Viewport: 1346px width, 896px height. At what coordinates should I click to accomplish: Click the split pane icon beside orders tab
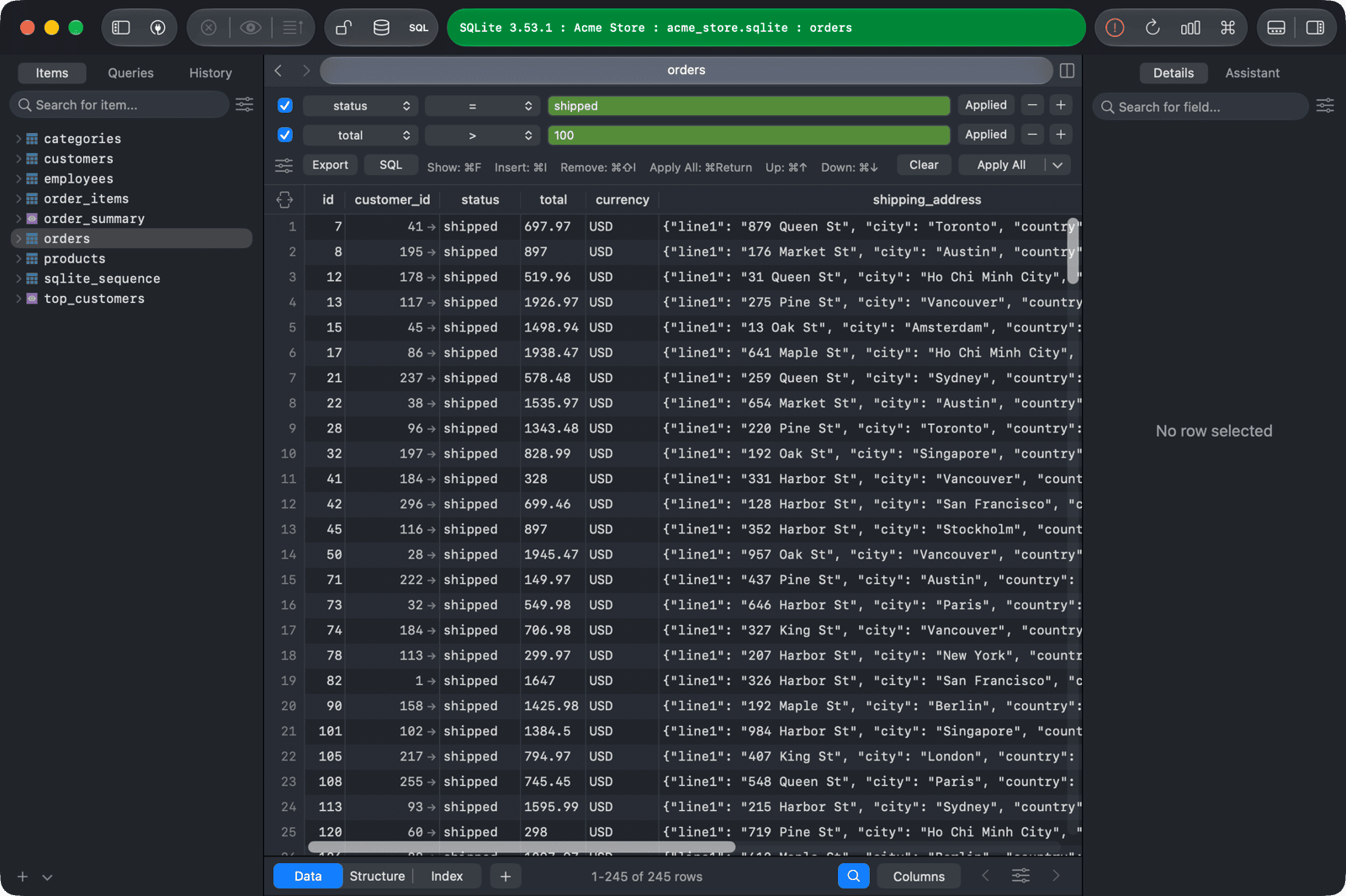tap(1067, 71)
